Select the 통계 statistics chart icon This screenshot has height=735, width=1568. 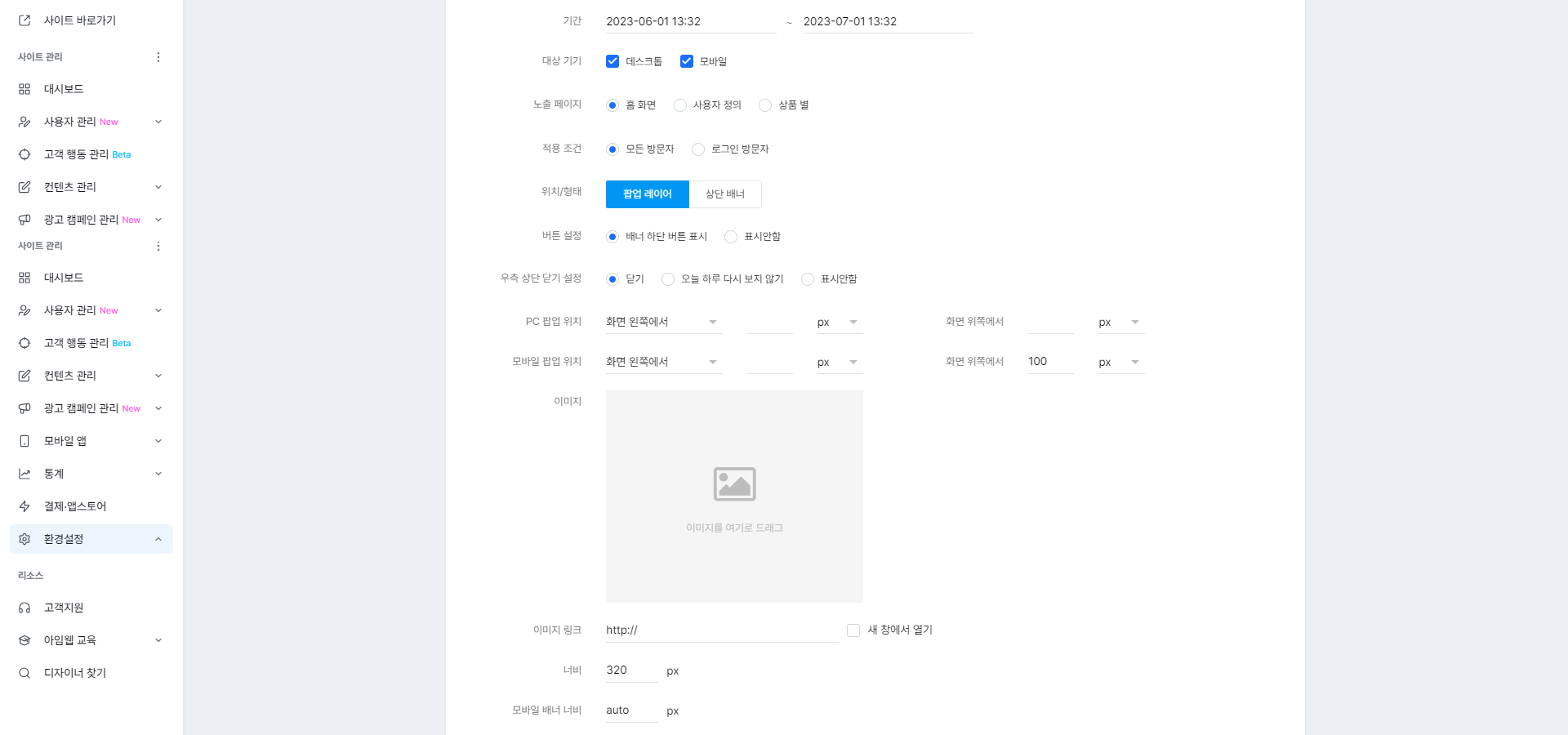pyautogui.click(x=24, y=473)
